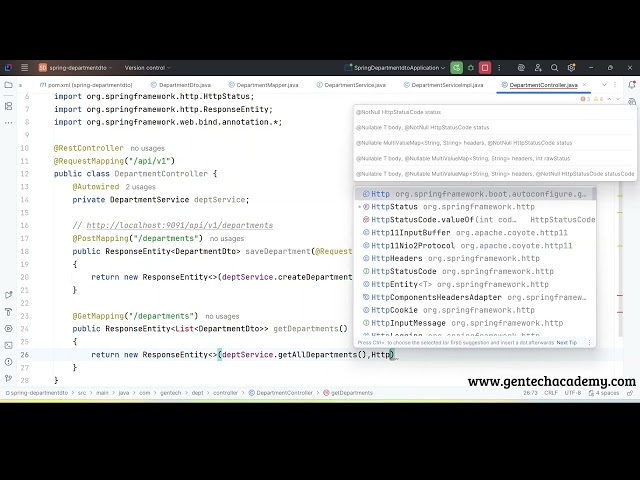Open the Project tool window
Image resolution: width=640 pixels, height=480 pixels.
[8, 85]
